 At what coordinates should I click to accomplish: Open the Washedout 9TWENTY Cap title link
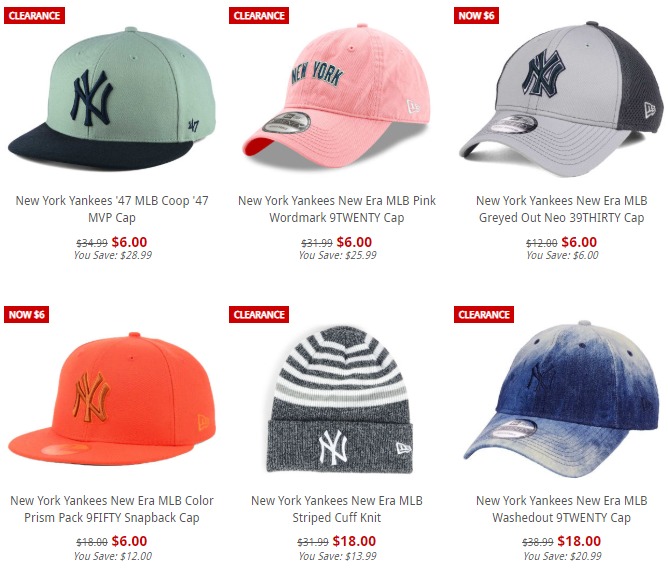[561, 509]
